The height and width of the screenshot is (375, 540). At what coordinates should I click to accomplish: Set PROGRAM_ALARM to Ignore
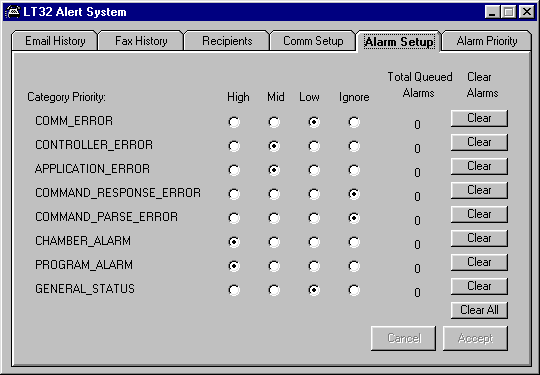[x=354, y=266]
